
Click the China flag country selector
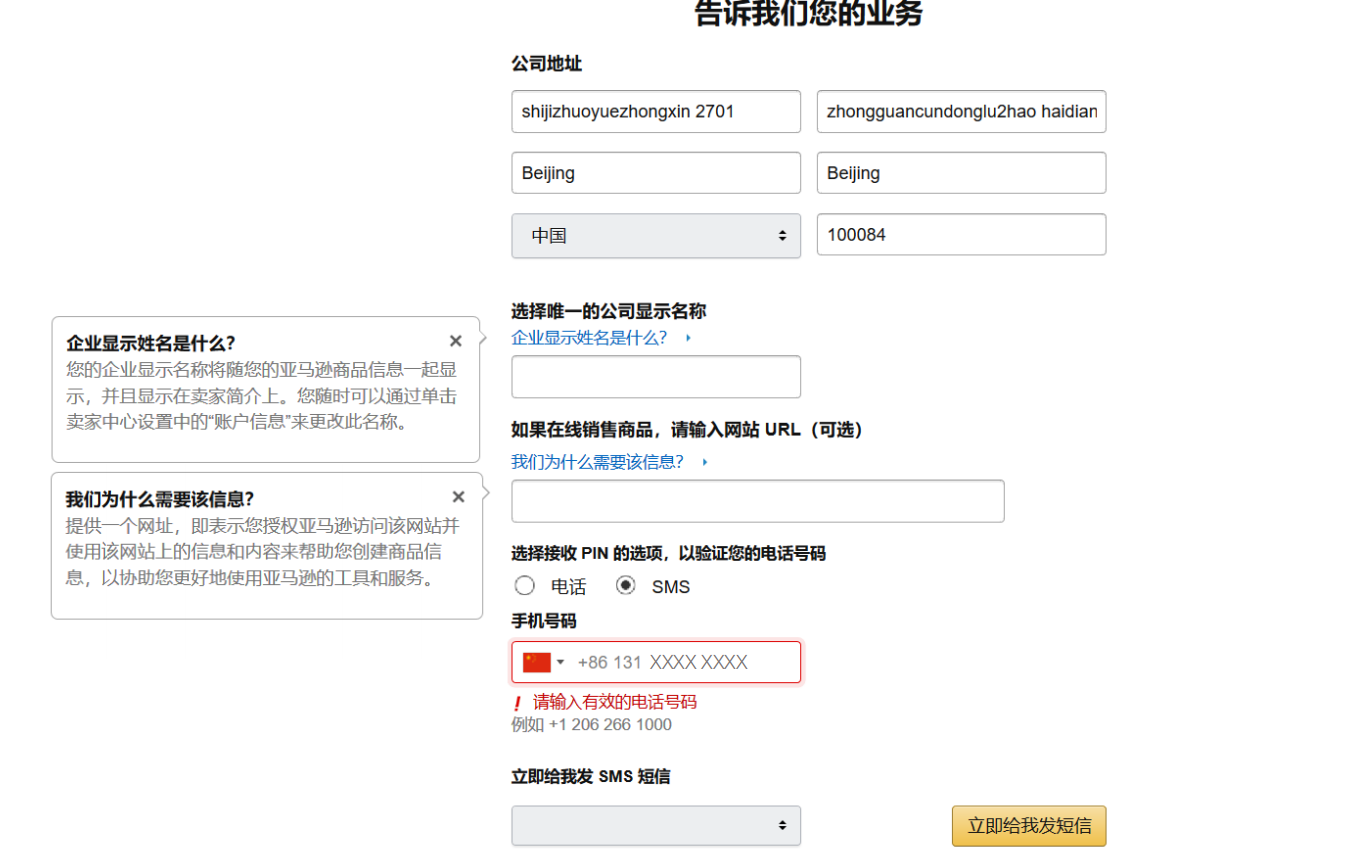click(x=543, y=662)
